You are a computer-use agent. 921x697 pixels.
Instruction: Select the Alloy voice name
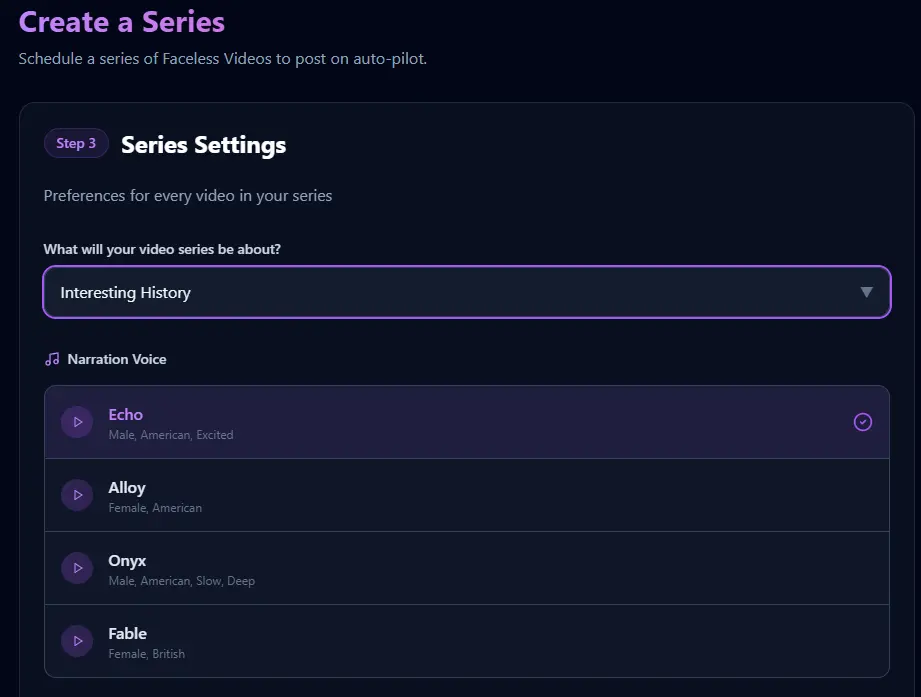(x=127, y=488)
